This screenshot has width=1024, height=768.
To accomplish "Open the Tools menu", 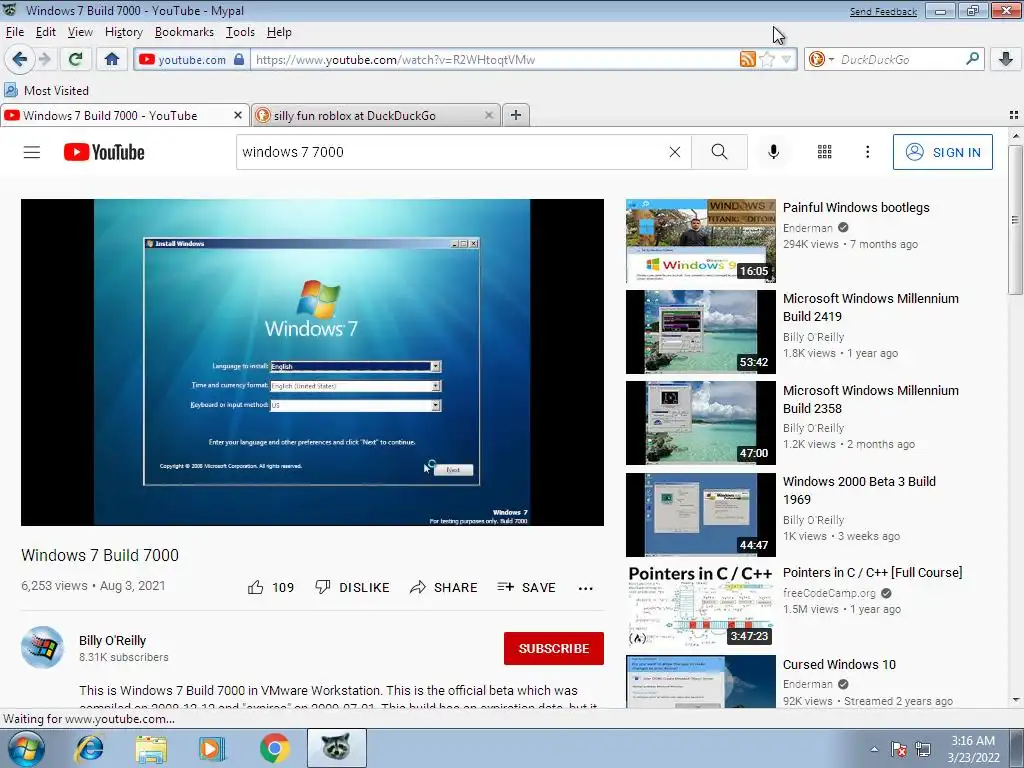I will coord(240,32).
